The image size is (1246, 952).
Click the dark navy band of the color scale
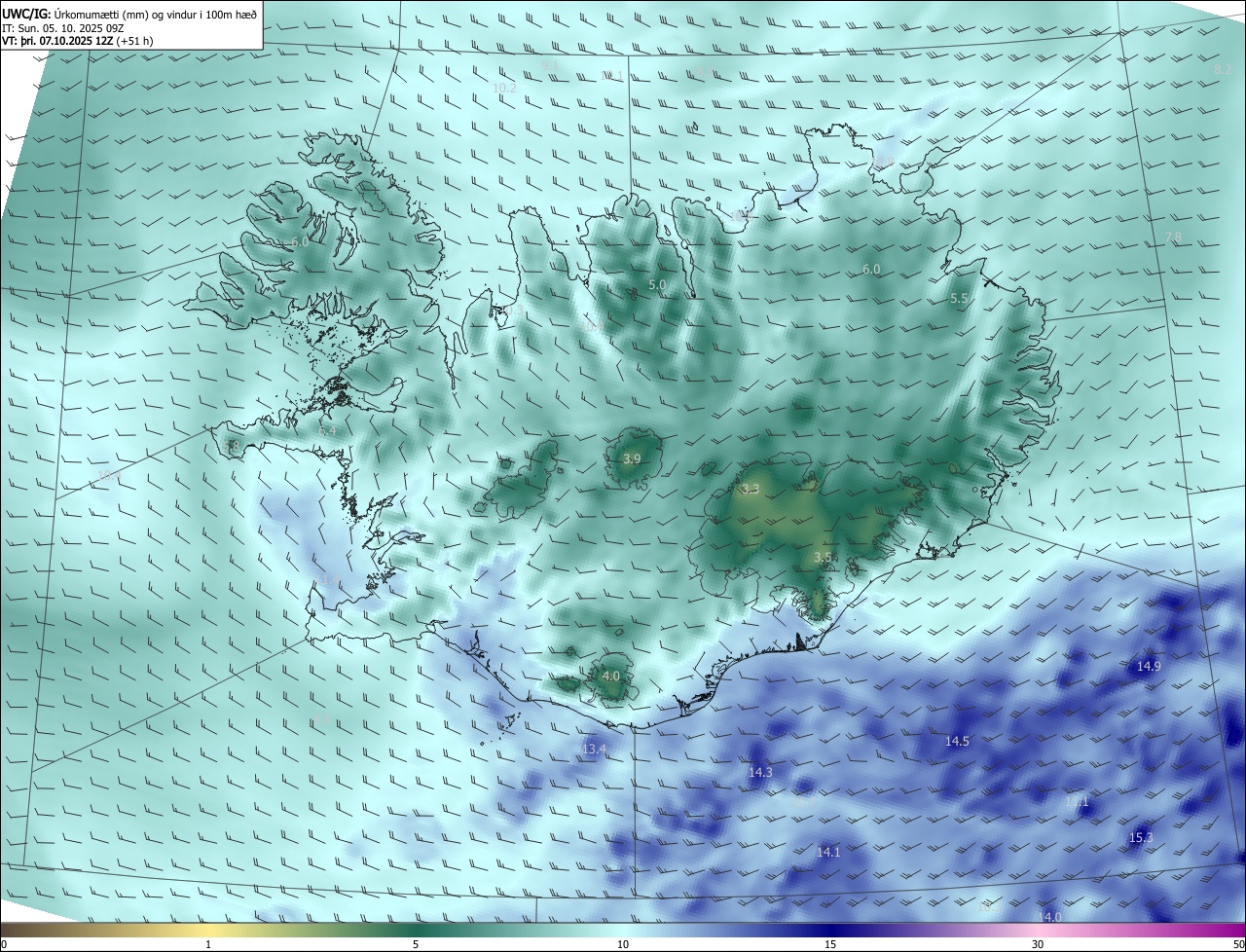pyautogui.click(x=830, y=930)
